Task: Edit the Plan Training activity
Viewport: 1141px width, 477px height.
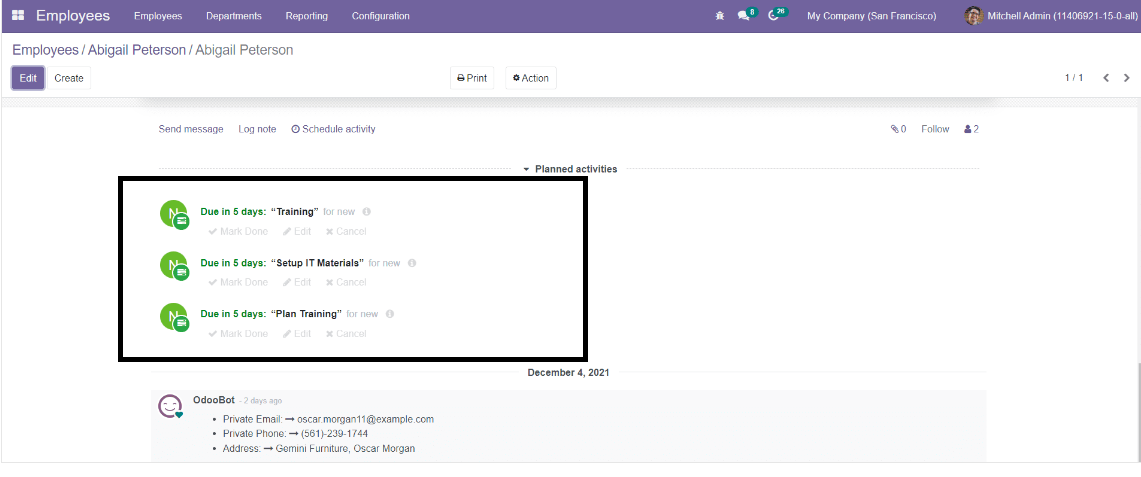Action: click(x=297, y=334)
